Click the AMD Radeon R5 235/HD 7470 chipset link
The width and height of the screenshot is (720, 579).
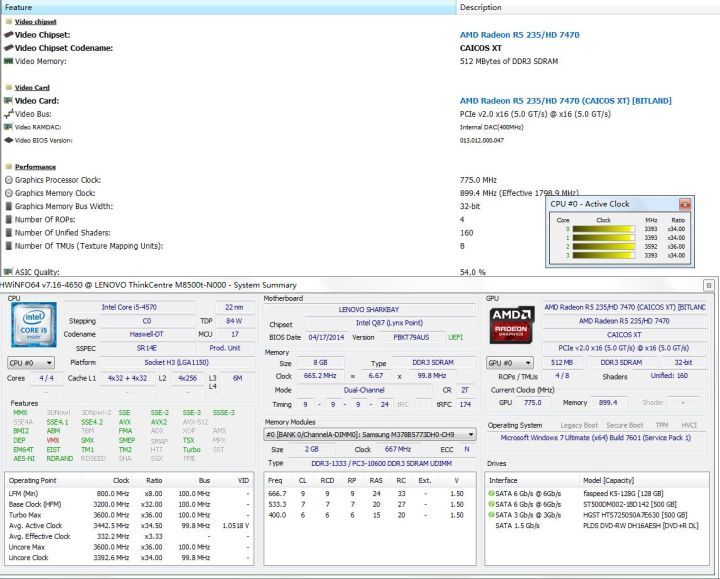coord(519,34)
